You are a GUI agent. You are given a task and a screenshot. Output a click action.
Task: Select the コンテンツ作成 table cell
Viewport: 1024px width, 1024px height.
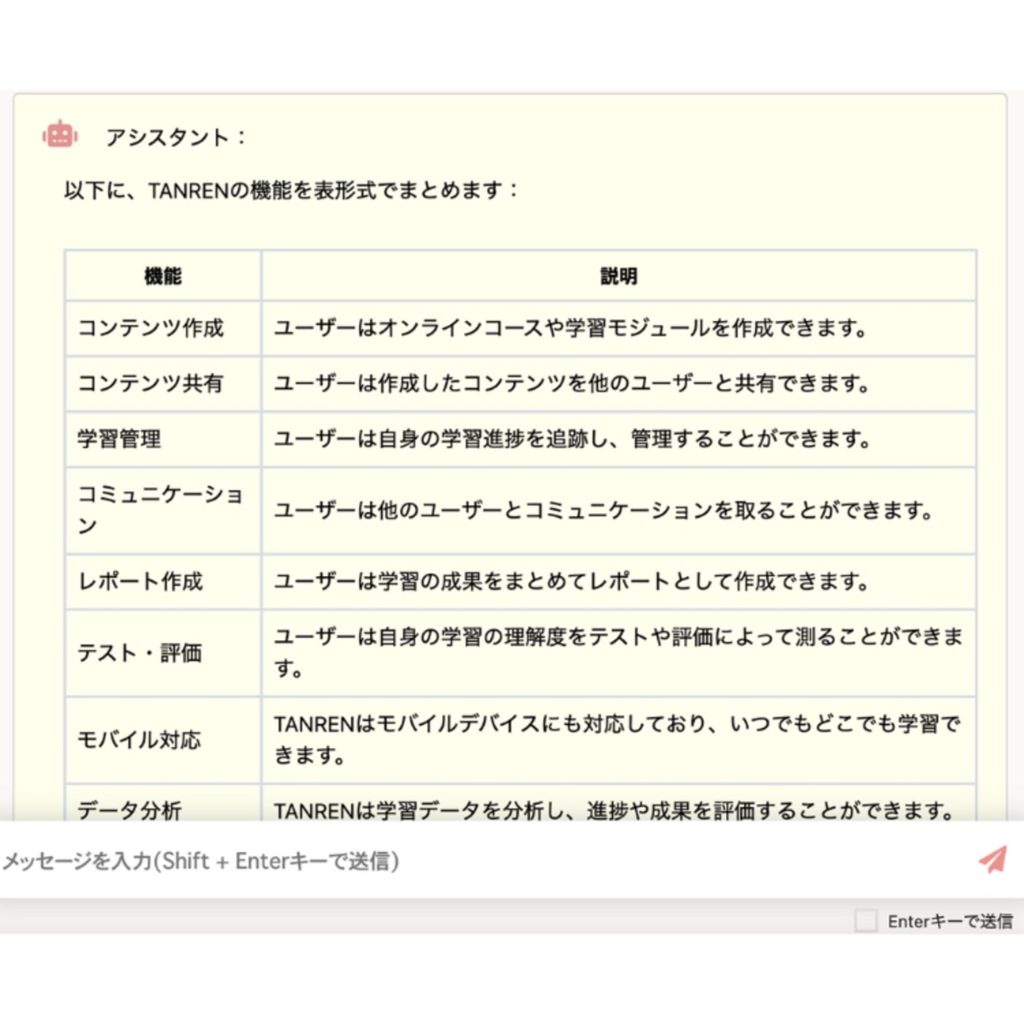coord(151,328)
